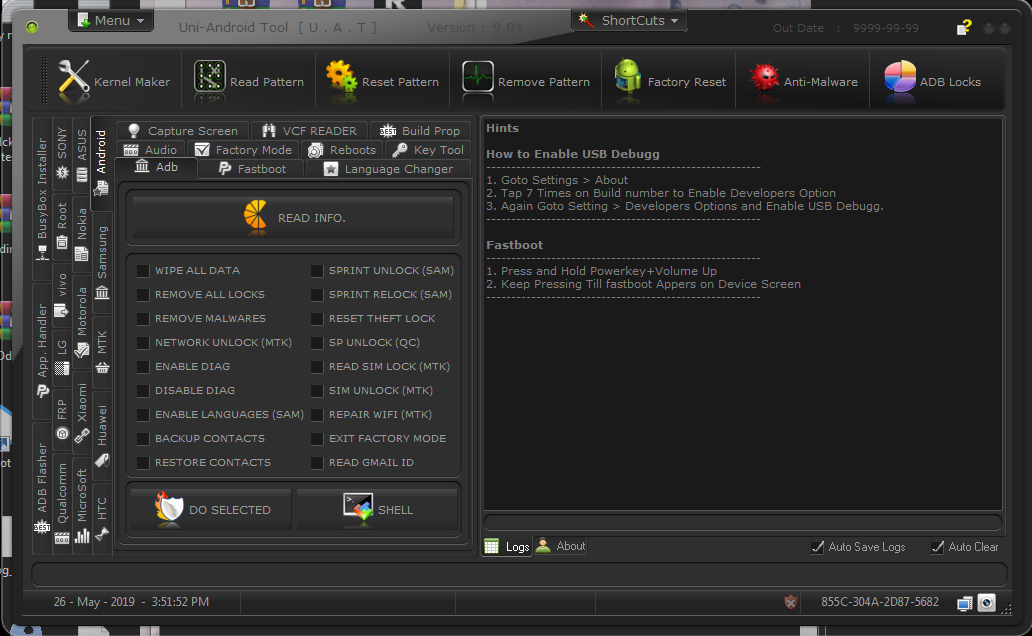1032x636 pixels.
Task: Open the BusyBox Installer side tab
Action: click(42, 198)
